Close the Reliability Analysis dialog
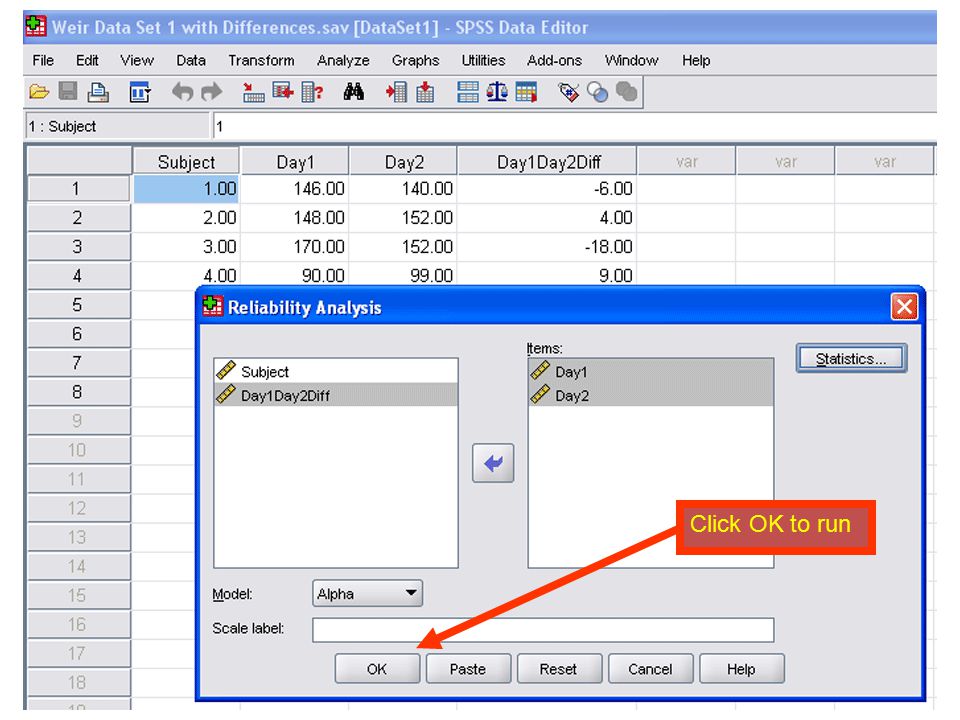 click(x=904, y=307)
